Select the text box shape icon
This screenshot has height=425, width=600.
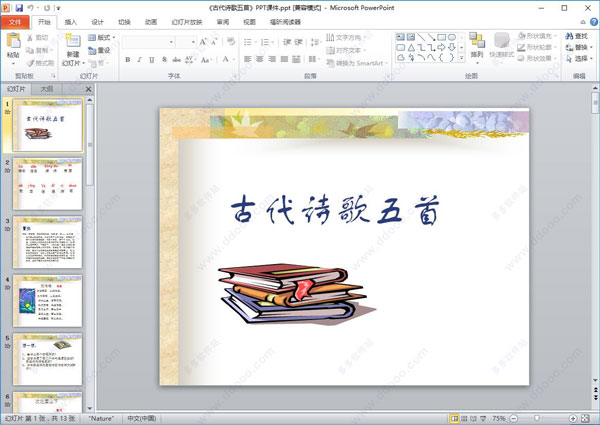[x=400, y=37]
